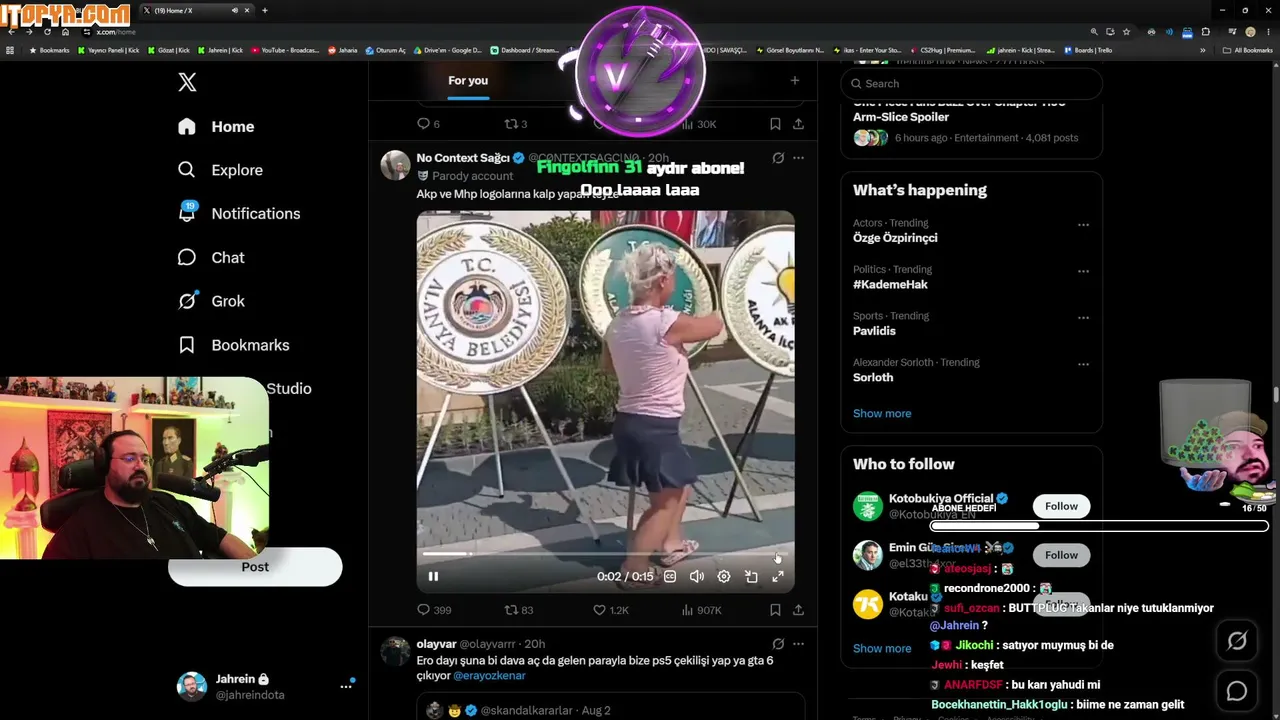1280x720 pixels.
Task: Toggle picture-in-picture for the video
Action: coord(751,576)
